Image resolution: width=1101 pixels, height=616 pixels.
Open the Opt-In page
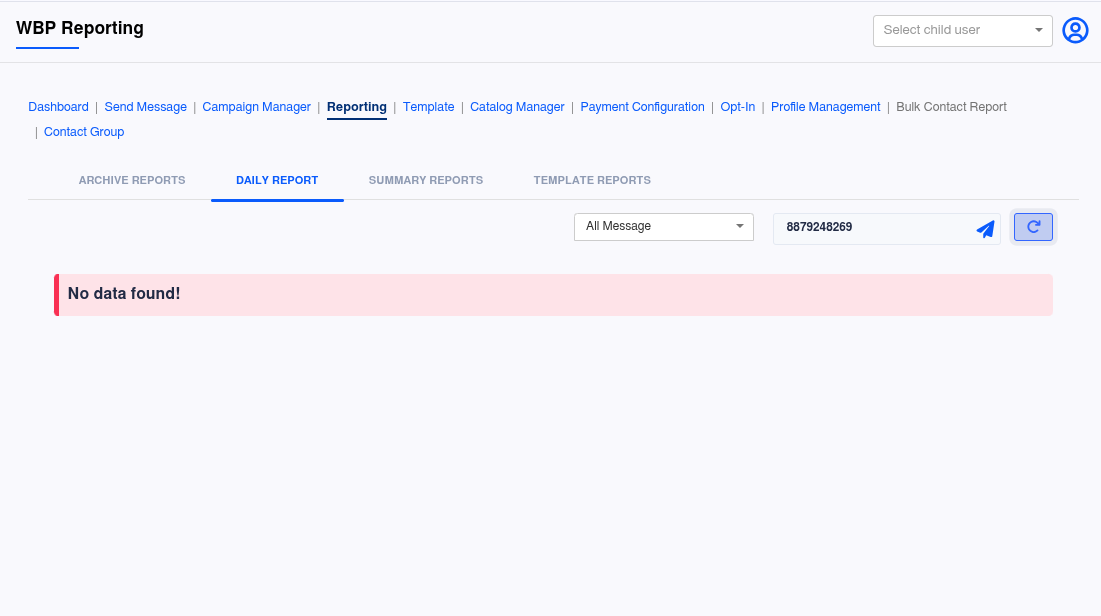[x=737, y=107]
